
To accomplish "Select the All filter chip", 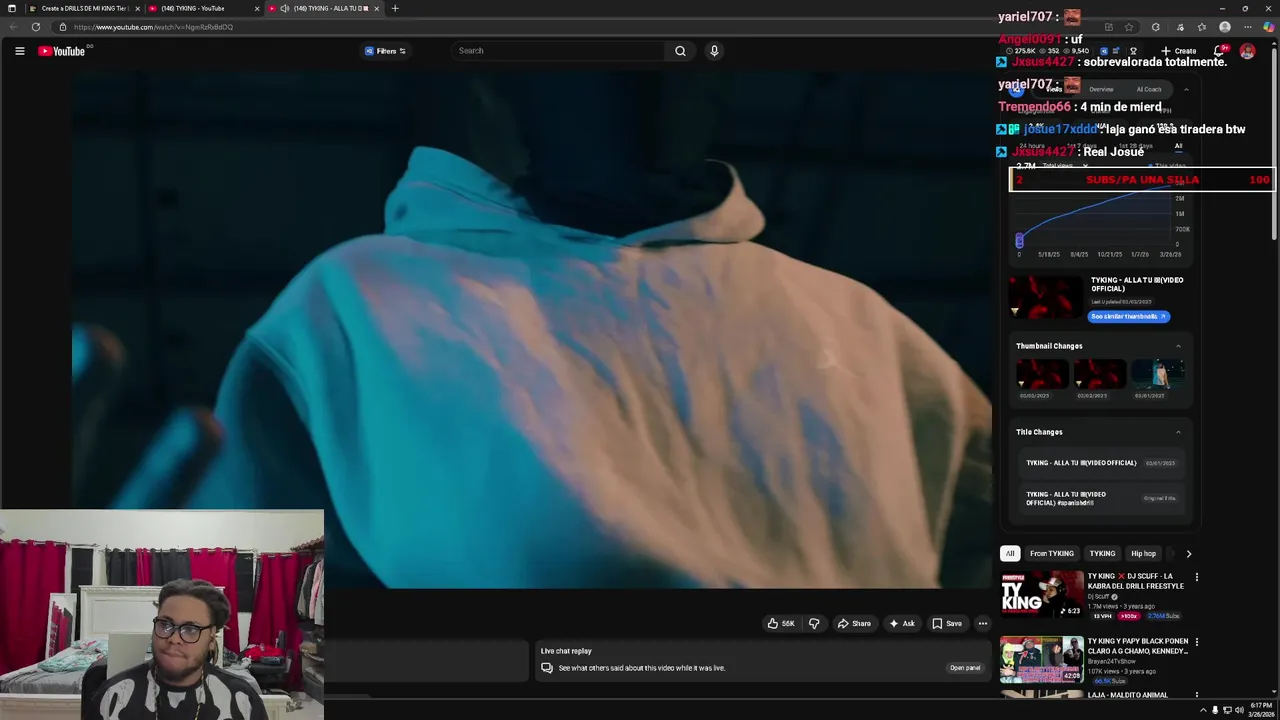I will (1010, 554).
